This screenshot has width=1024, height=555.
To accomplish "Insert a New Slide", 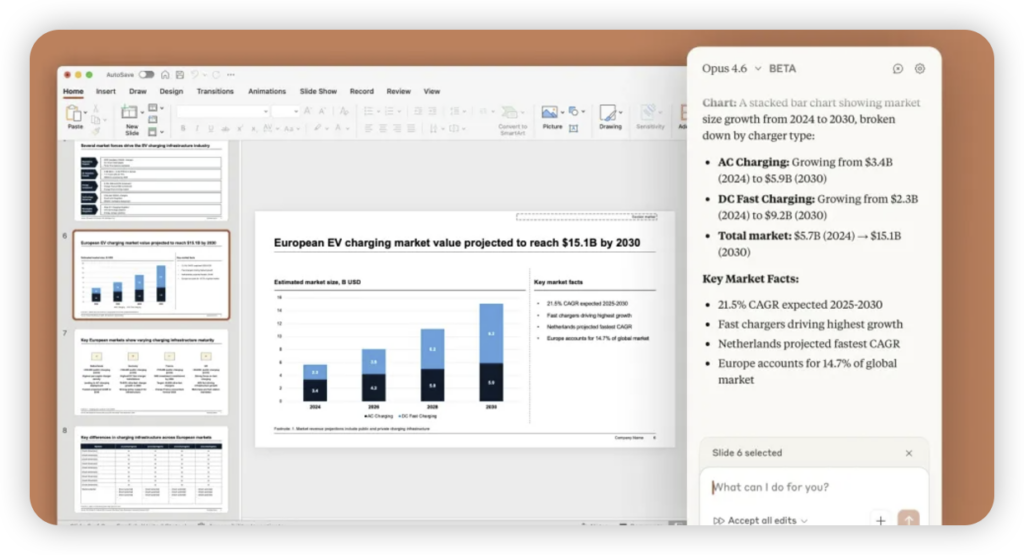I will pyautogui.click(x=131, y=116).
